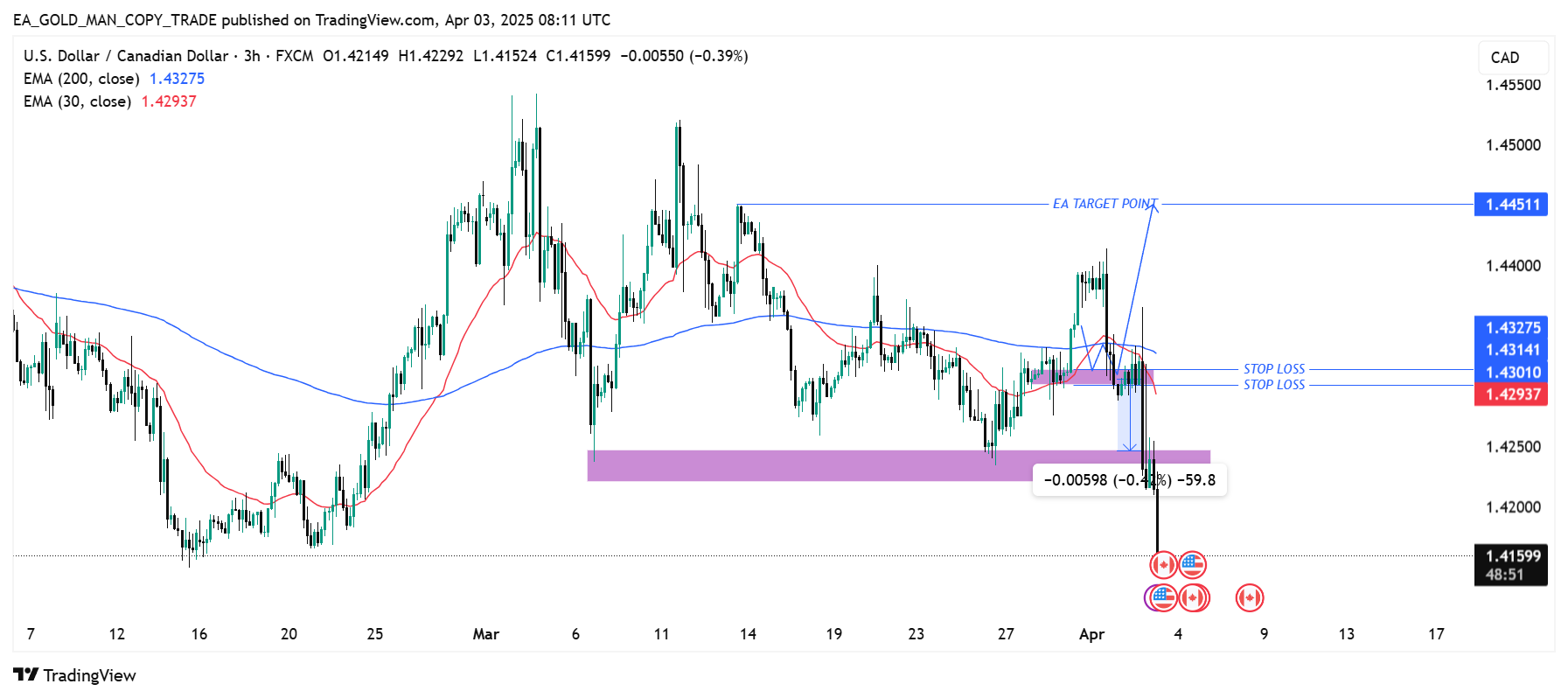
Task: Click the red 1.42937 EMA price label
Action: point(1511,394)
